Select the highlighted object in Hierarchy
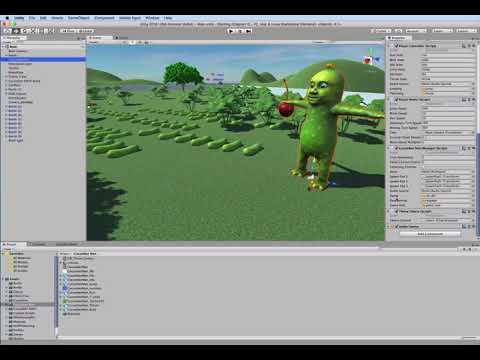The height and width of the screenshot is (360, 480). tap(43, 59)
